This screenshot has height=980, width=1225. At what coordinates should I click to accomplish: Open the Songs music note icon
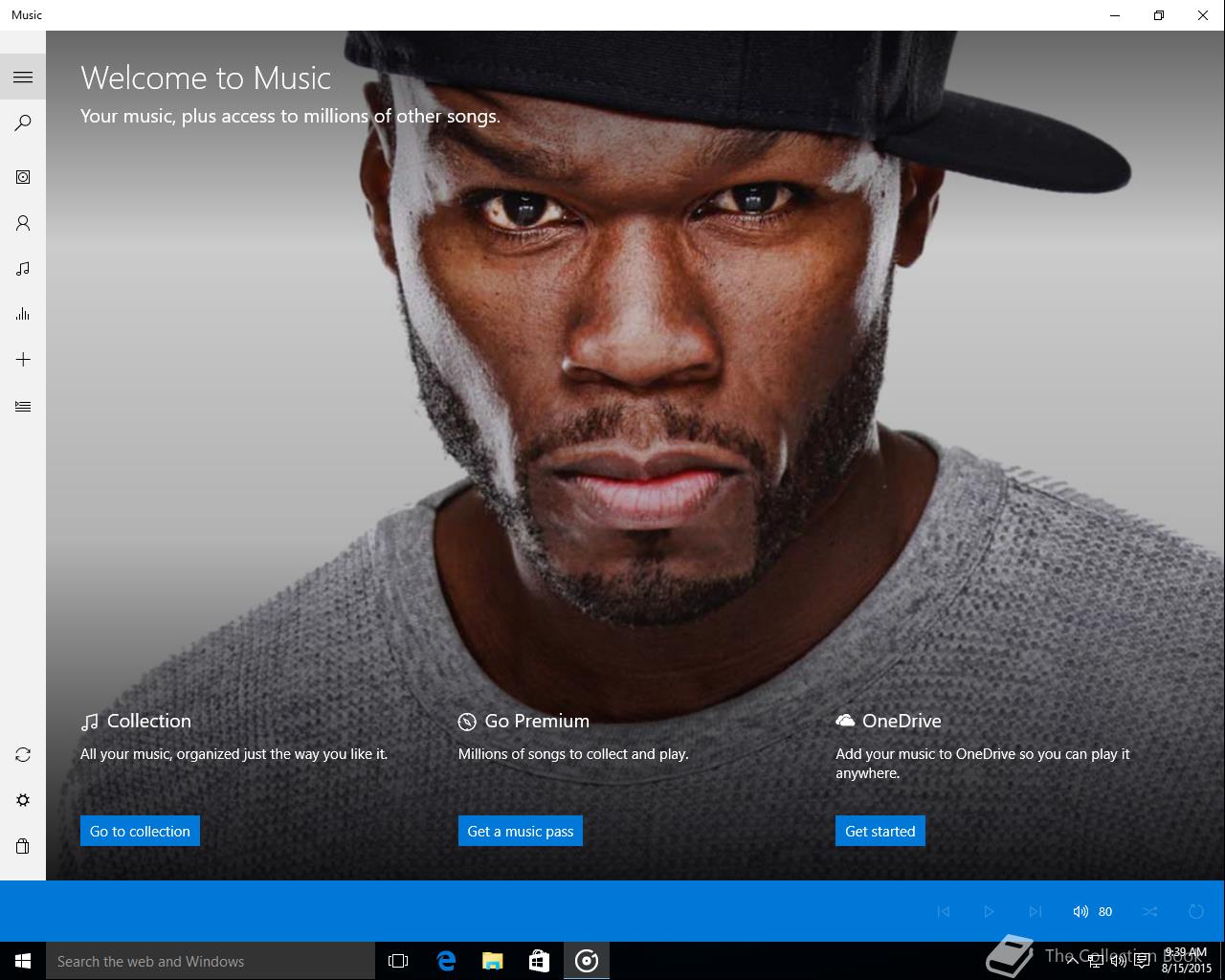click(23, 269)
